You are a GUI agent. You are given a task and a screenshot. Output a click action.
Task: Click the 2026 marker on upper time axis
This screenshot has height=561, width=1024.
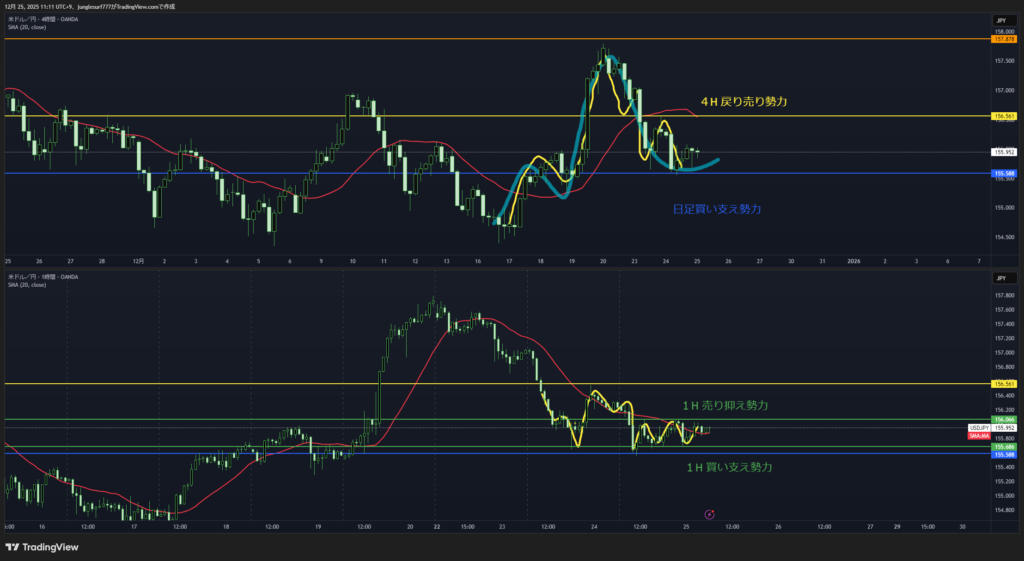click(853, 260)
